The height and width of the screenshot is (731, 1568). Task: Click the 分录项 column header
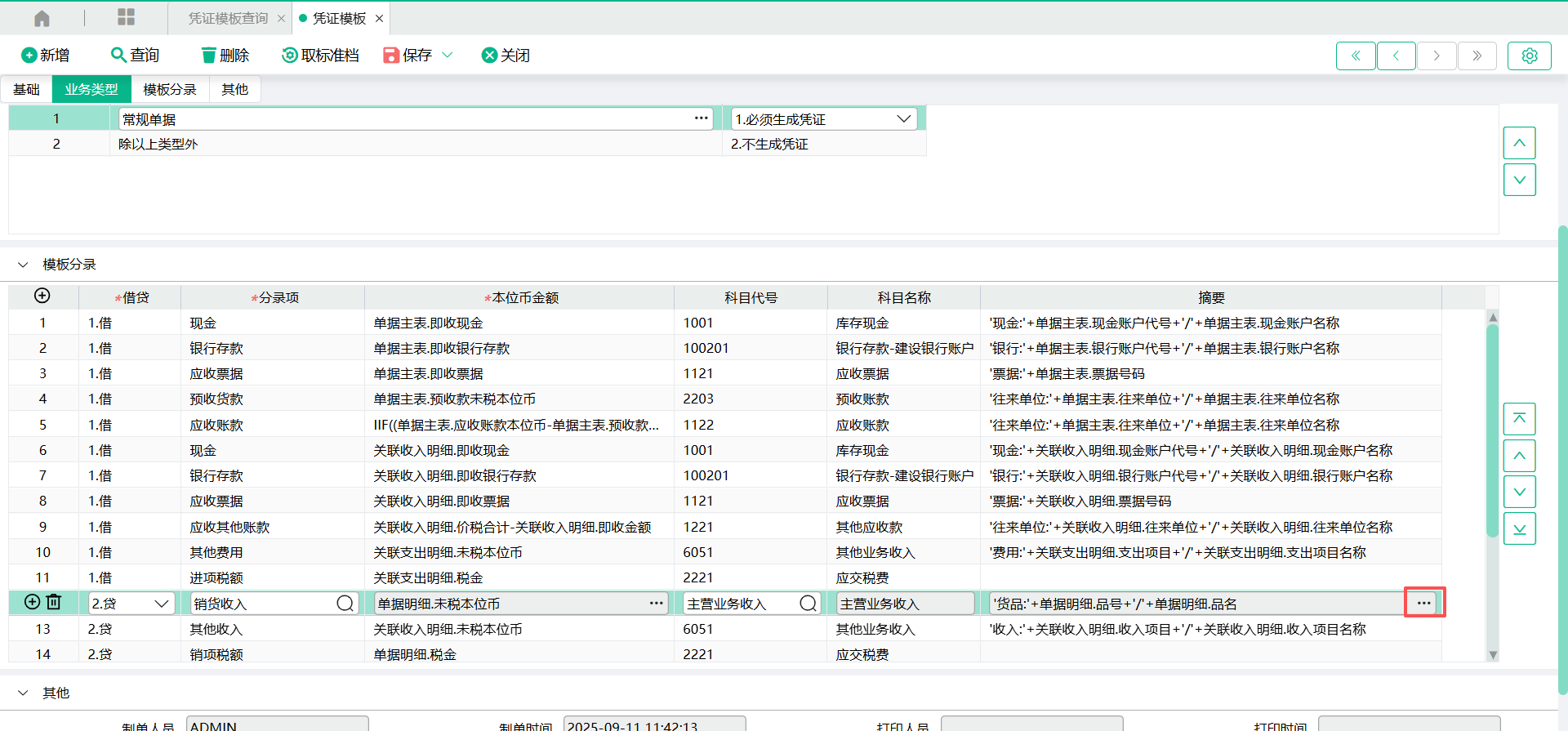pos(274,298)
